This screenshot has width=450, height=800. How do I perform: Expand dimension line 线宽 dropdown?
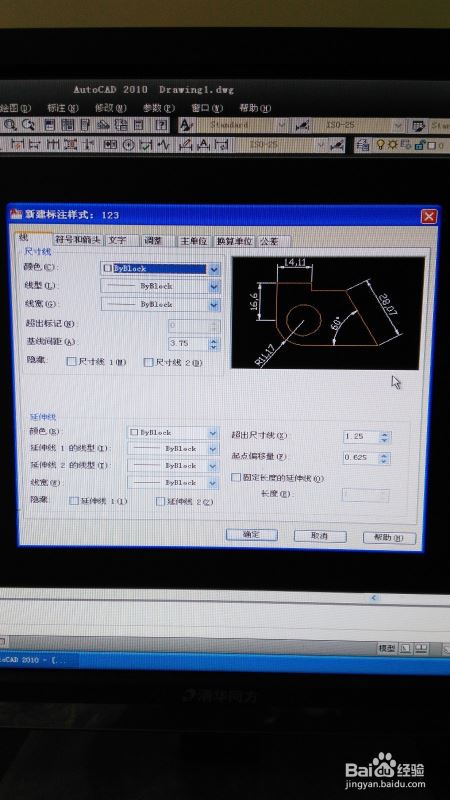click(214, 304)
